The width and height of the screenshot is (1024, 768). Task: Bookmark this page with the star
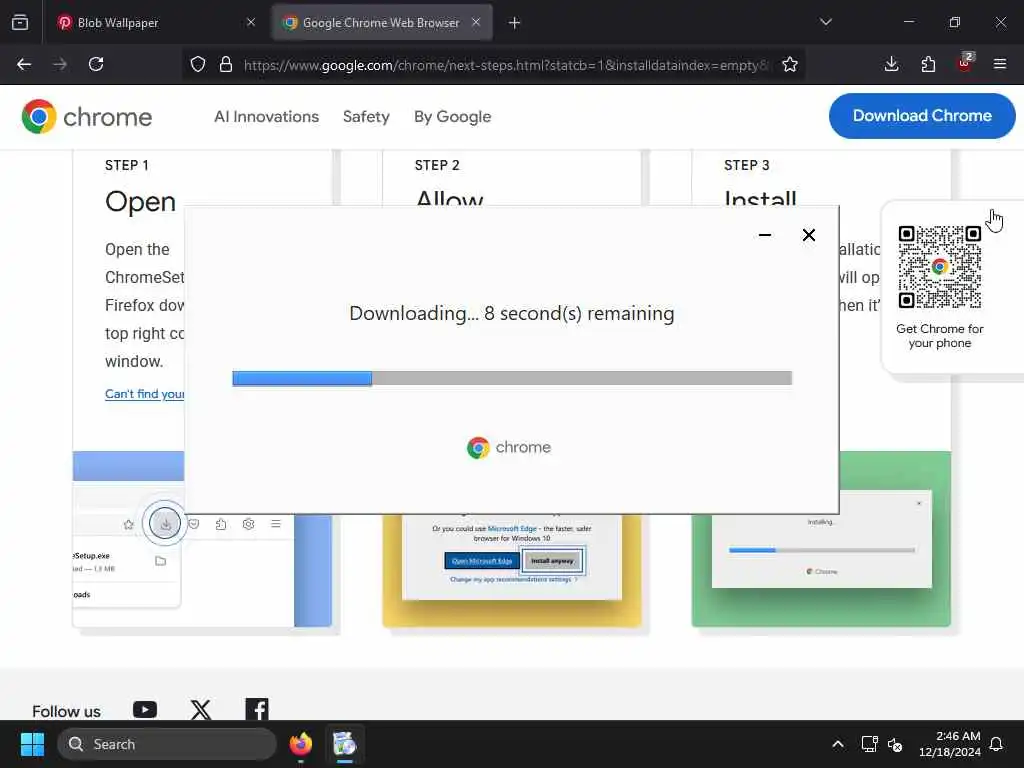[x=790, y=64]
